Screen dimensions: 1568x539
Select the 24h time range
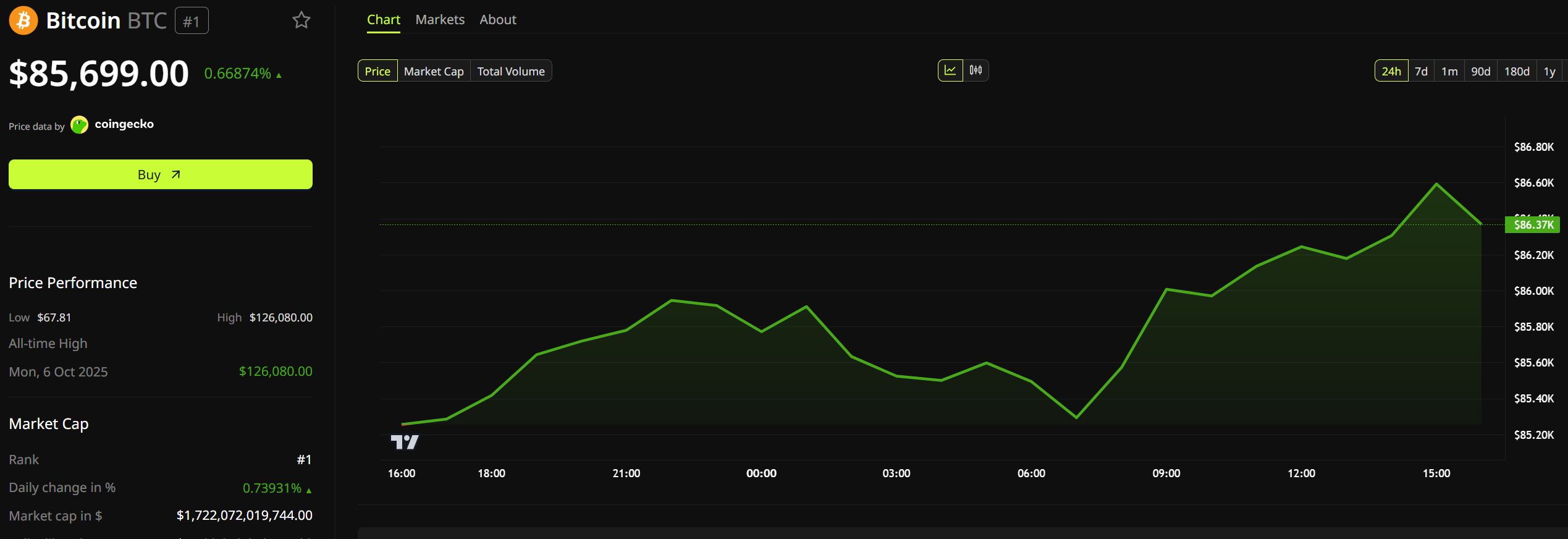pyautogui.click(x=1391, y=71)
